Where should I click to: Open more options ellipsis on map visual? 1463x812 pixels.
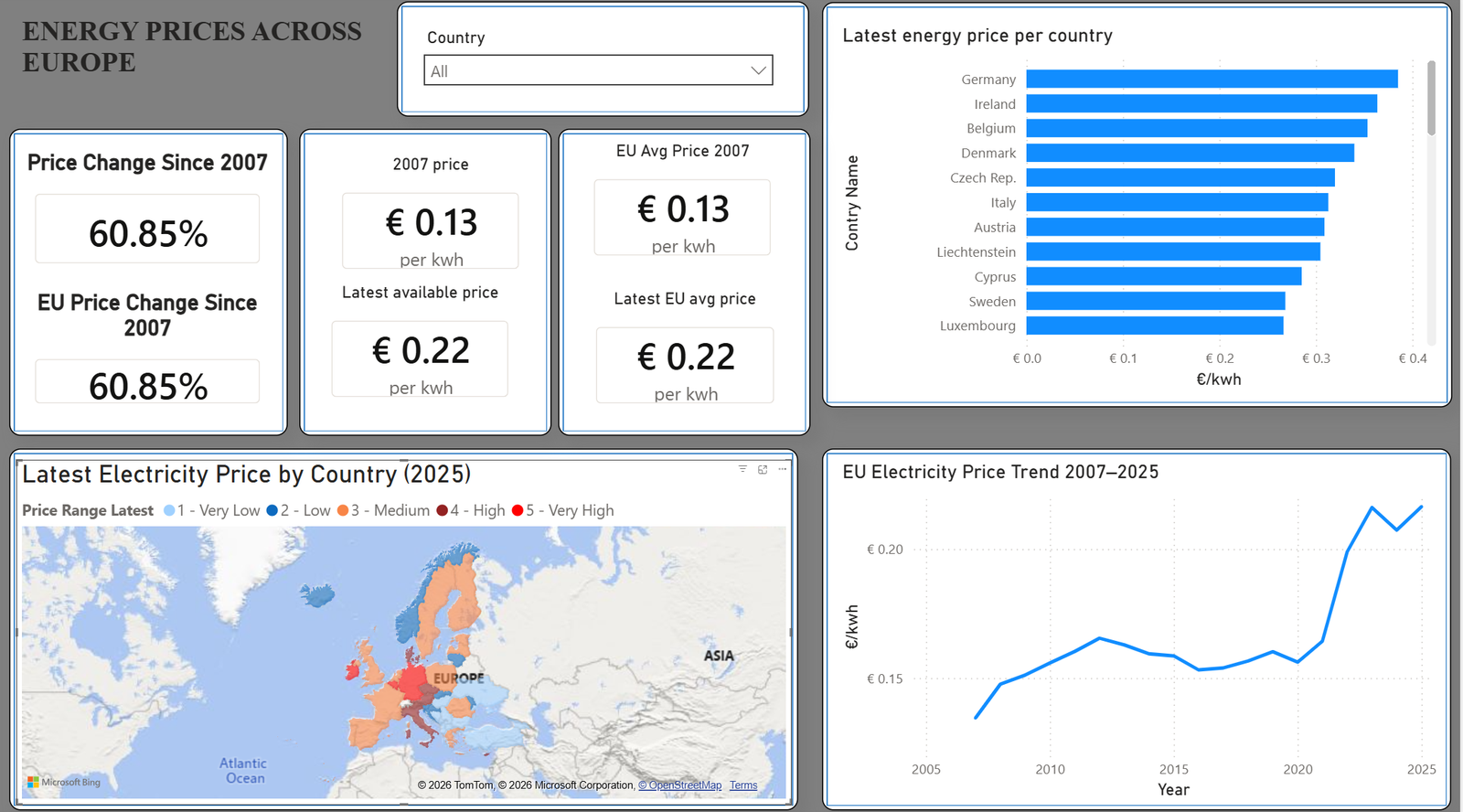[783, 469]
